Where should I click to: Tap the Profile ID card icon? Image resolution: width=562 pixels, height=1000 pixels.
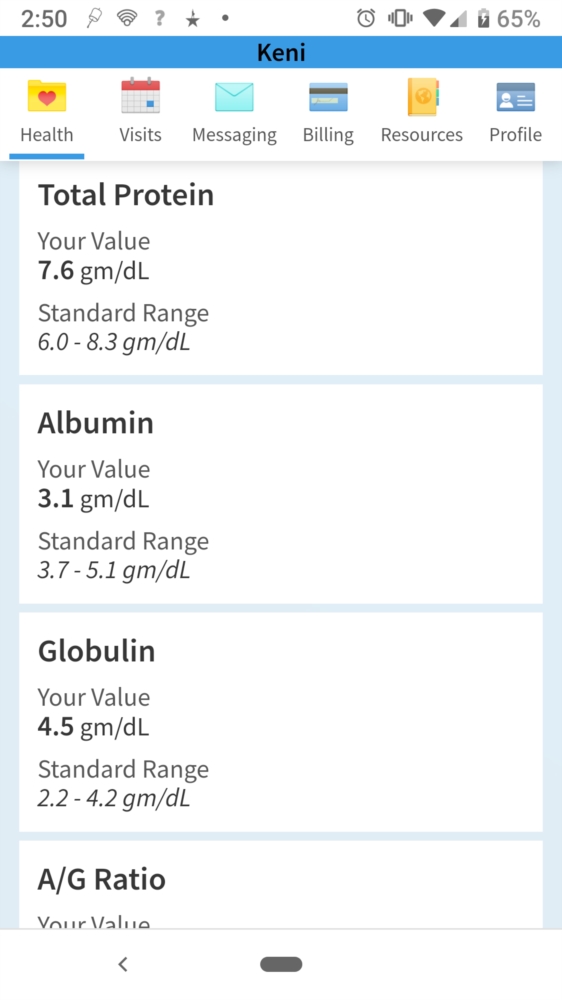[x=515, y=97]
